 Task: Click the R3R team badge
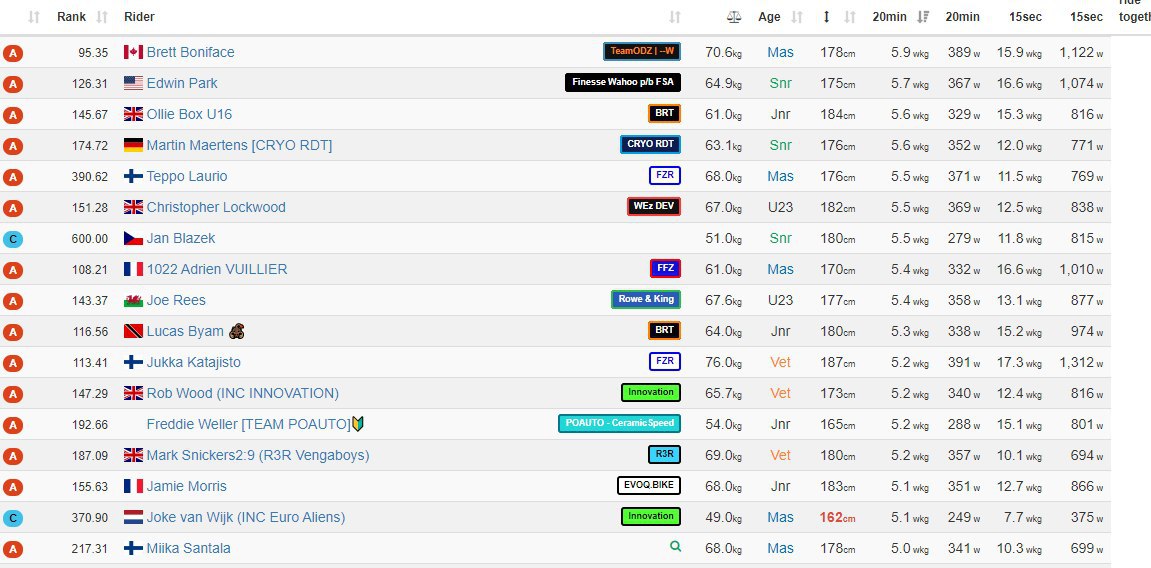pyautogui.click(x=664, y=454)
